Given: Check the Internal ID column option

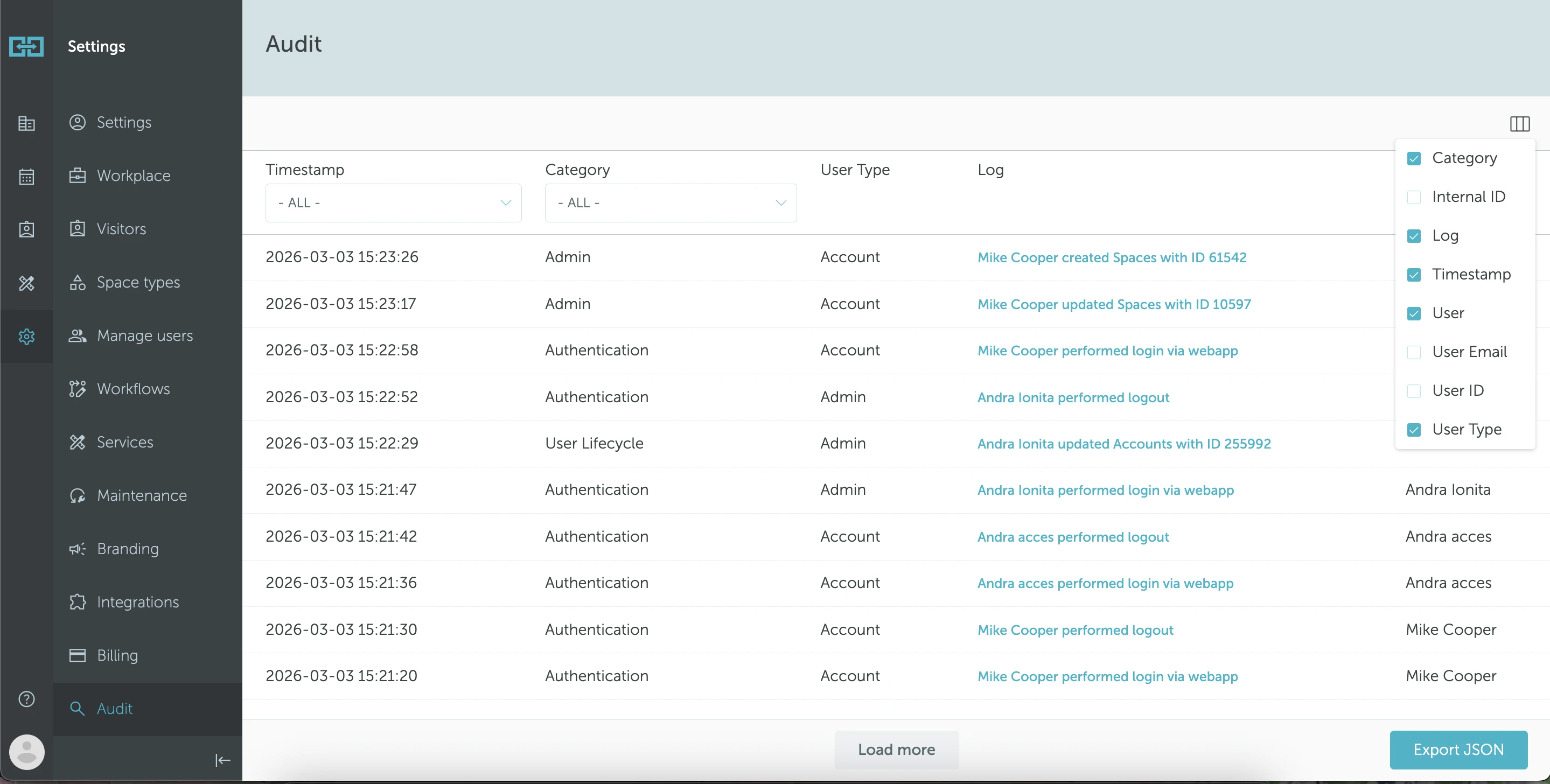Looking at the screenshot, I should pyautogui.click(x=1415, y=197).
